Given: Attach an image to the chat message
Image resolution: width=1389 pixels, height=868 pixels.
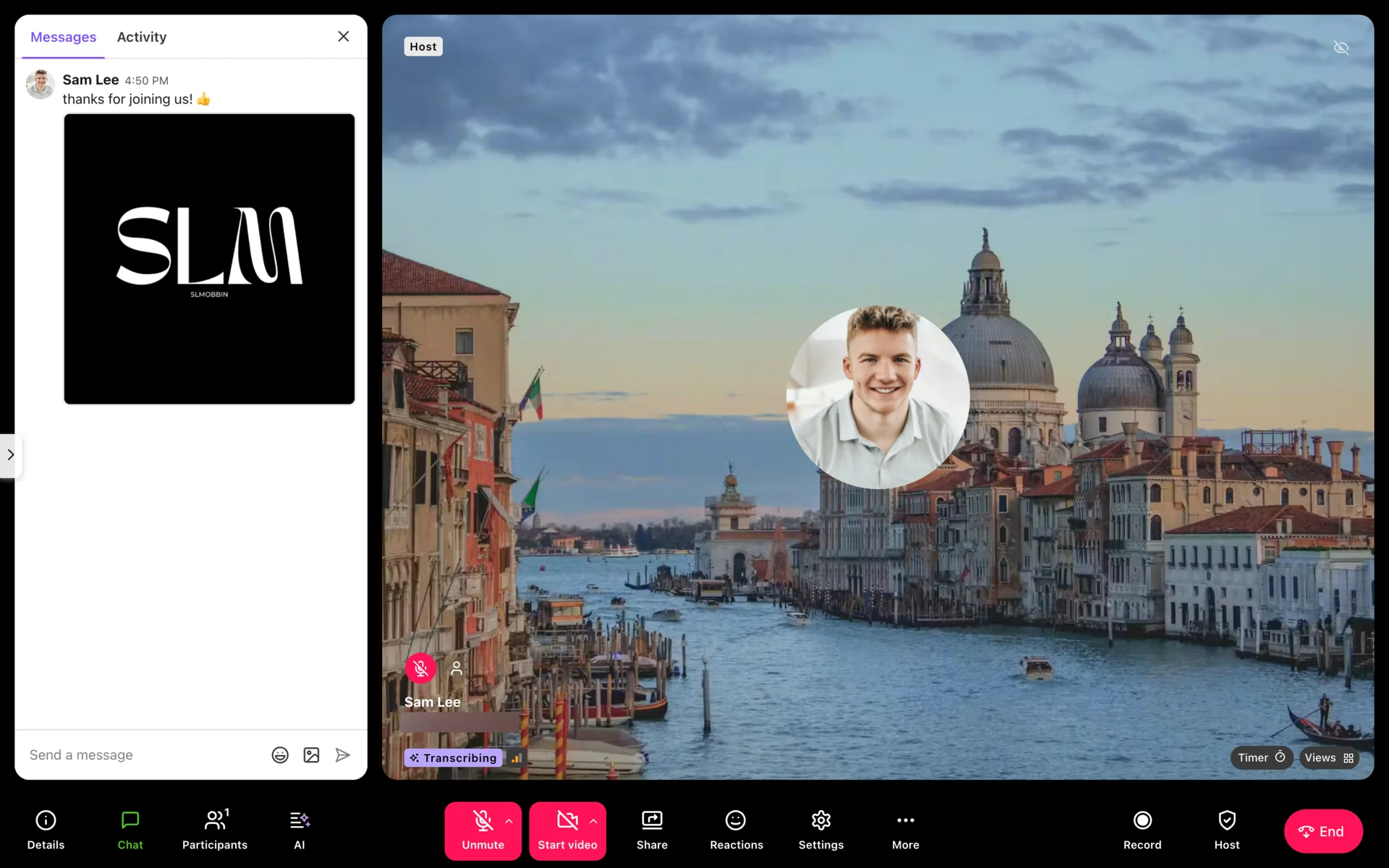Looking at the screenshot, I should pos(311,755).
